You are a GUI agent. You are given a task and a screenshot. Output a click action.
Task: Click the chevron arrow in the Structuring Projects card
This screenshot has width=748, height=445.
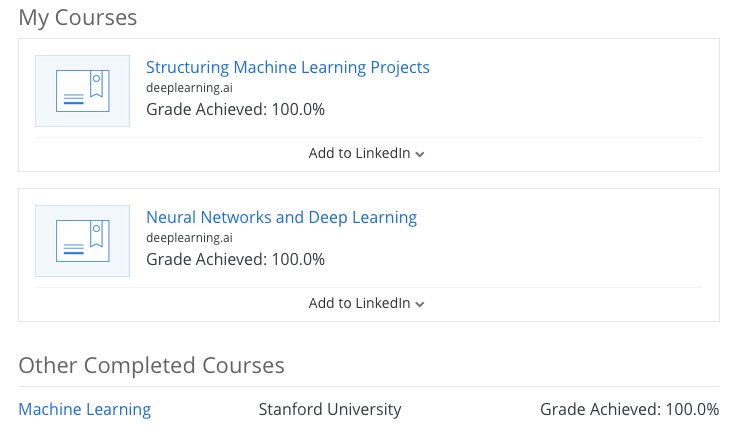pyautogui.click(x=420, y=154)
